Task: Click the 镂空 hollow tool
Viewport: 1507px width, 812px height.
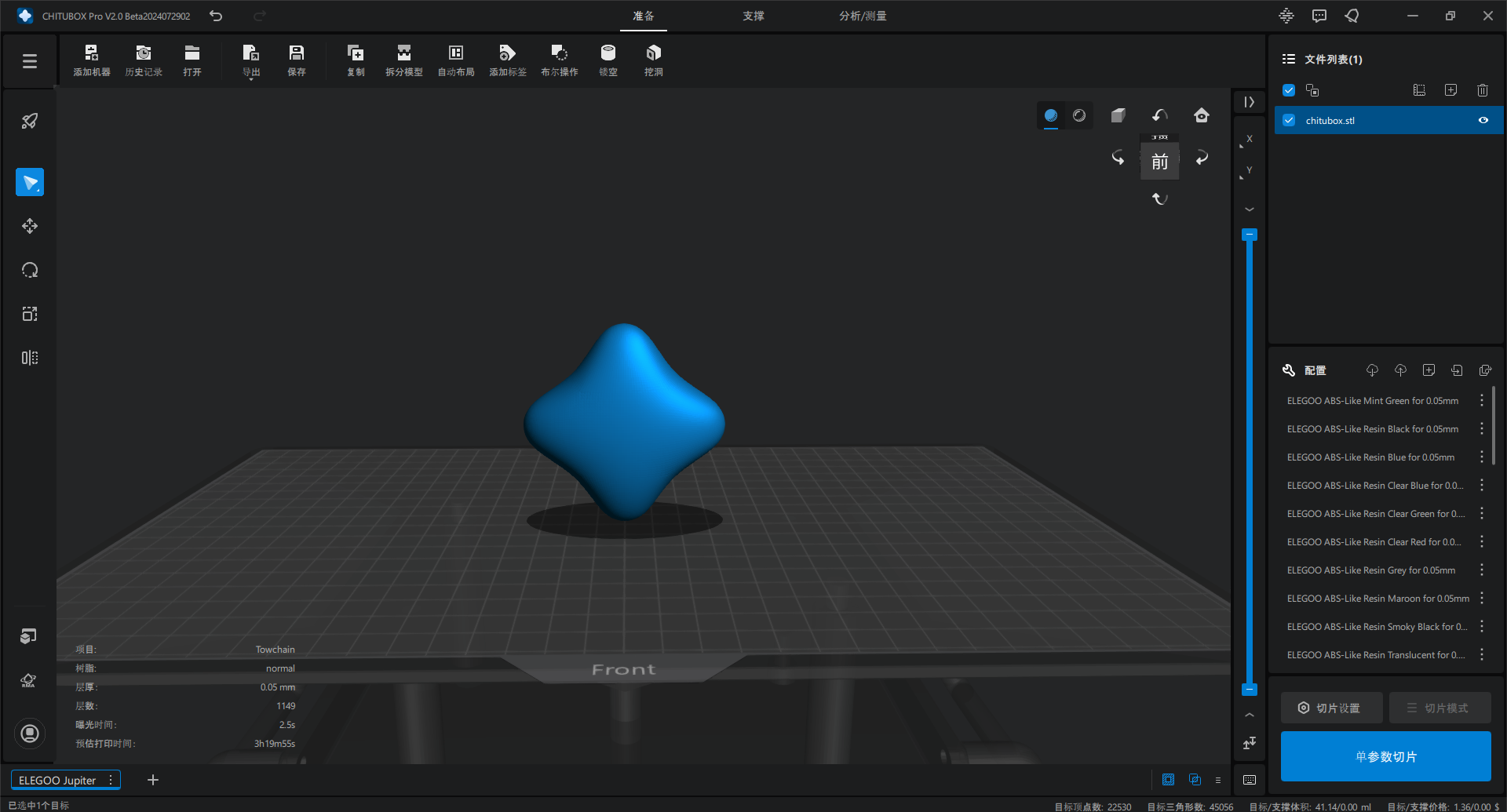Action: coord(608,60)
